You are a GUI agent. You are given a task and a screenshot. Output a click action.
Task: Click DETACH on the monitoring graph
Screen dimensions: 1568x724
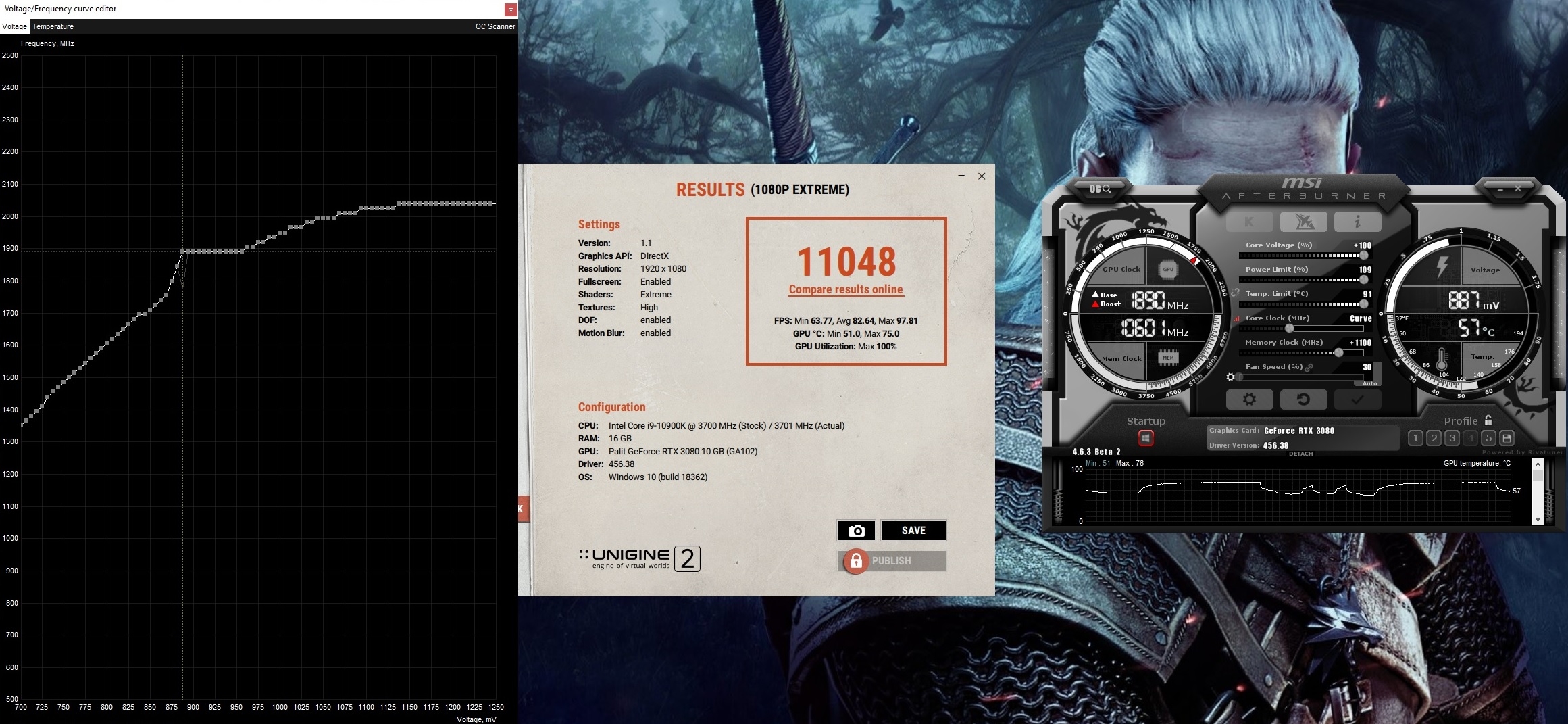point(1300,454)
